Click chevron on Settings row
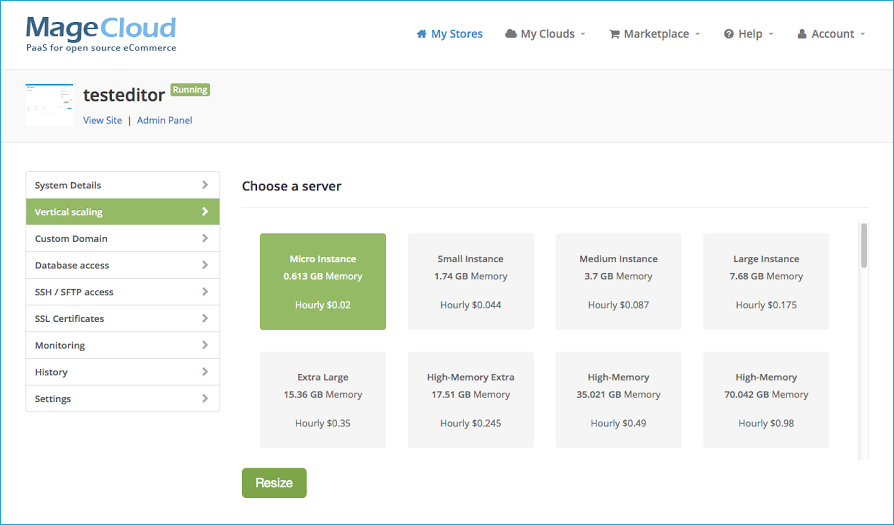894x525 pixels. coord(205,398)
